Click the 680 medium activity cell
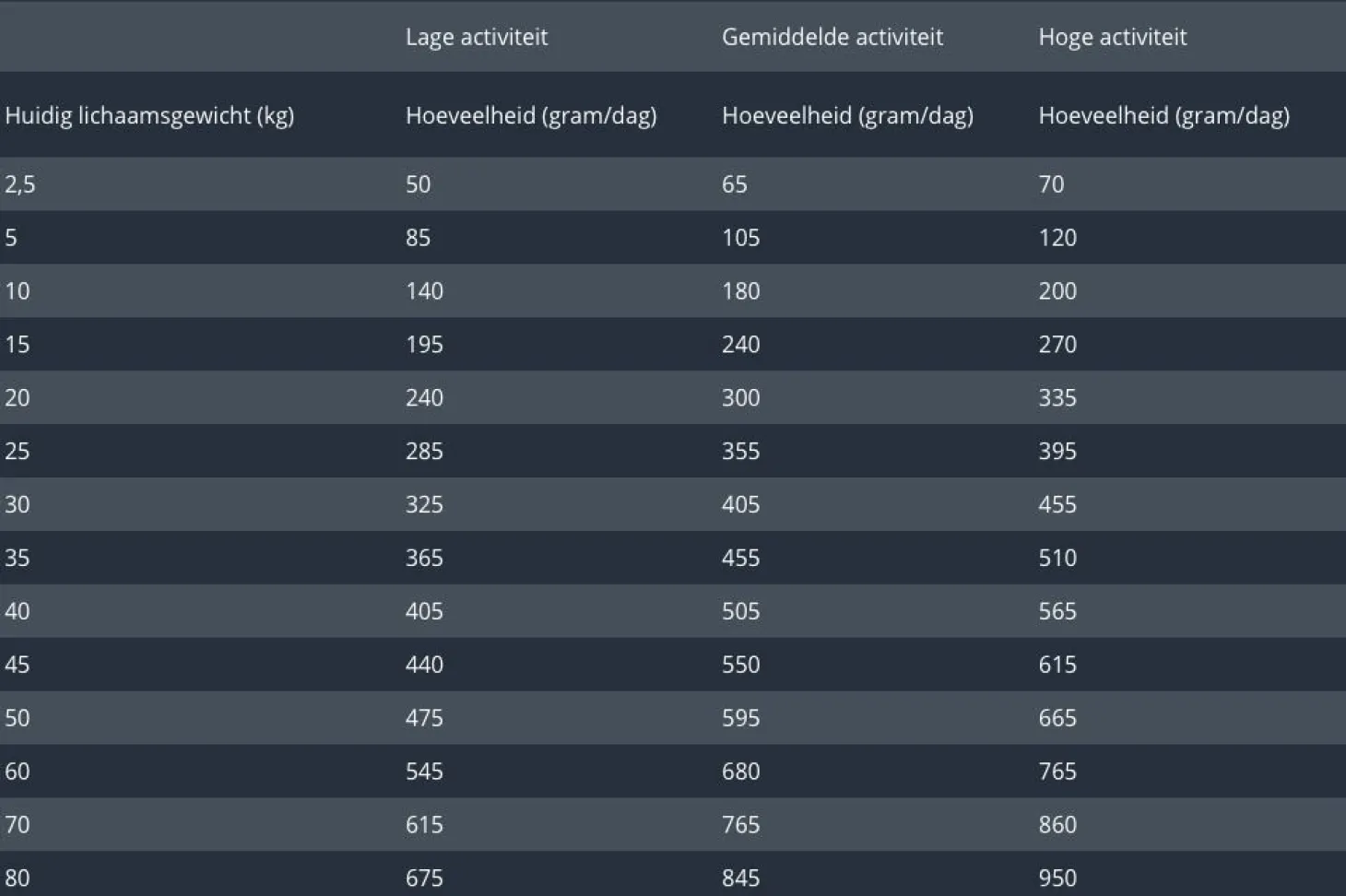Image resolution: width=1346 pixels, height=896 pixels. 740,772
